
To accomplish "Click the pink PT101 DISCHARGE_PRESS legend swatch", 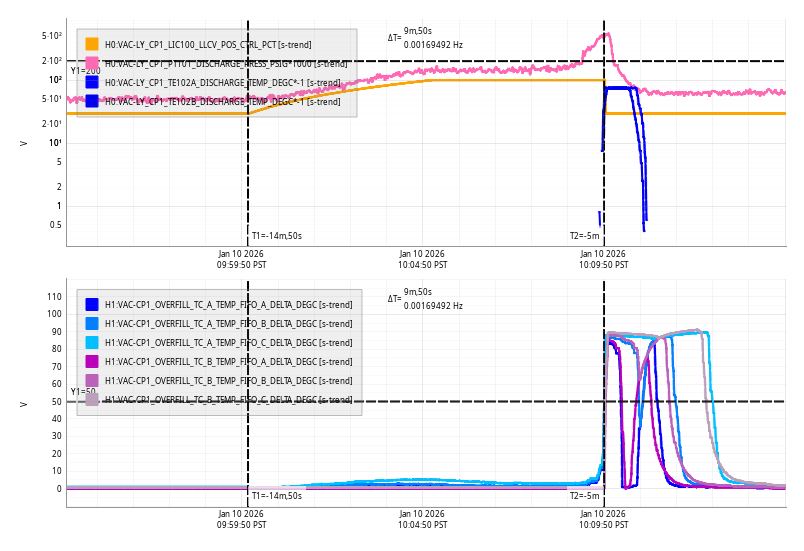I will (x=92, y=63).
